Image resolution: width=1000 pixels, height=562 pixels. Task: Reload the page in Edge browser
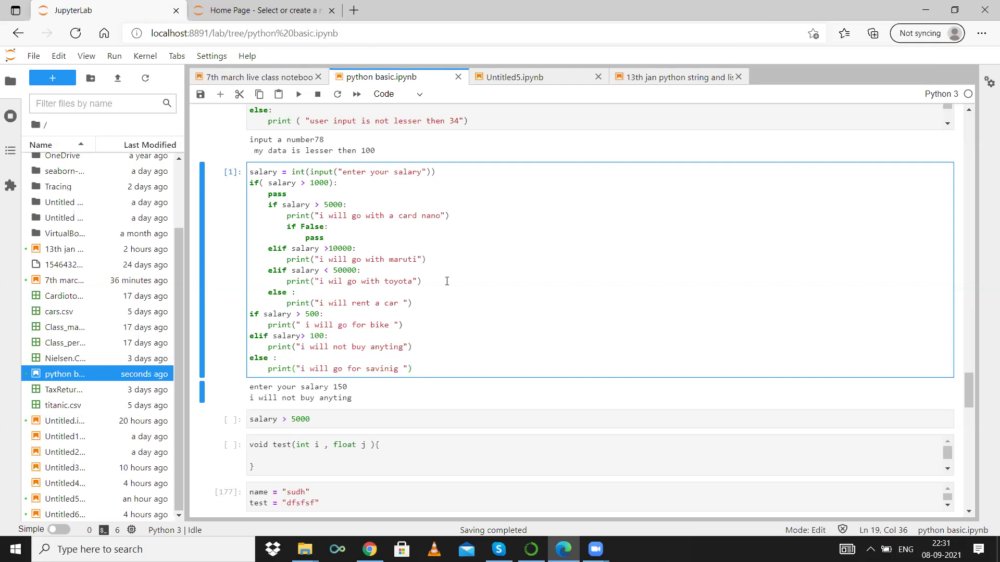click(x=75, y=33)
